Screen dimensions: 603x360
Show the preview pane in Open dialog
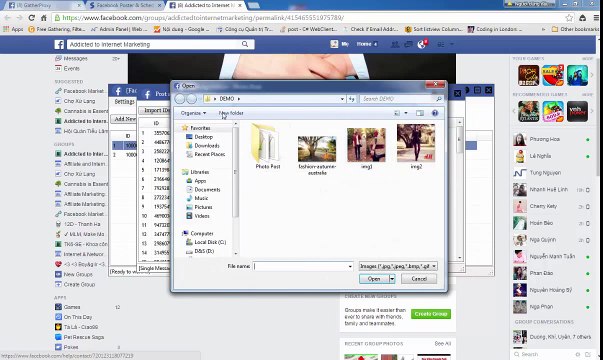point(420,113)
